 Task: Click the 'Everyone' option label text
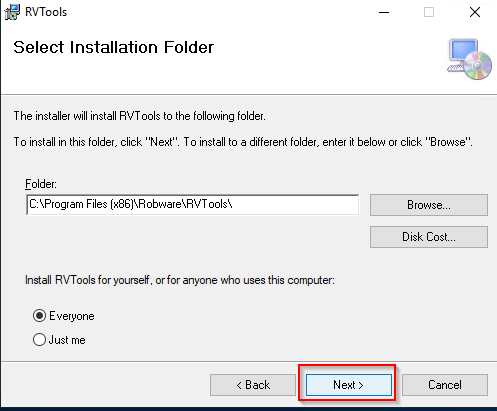click(x=72, y=316)
